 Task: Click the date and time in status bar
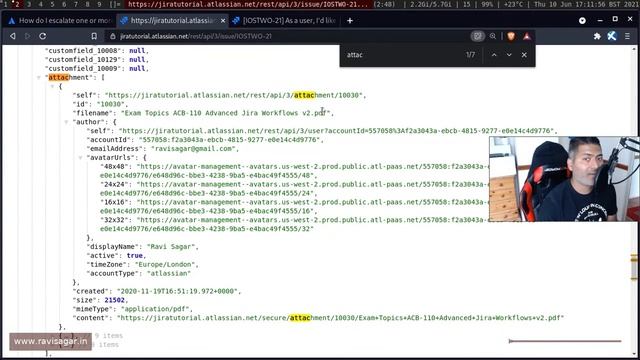pyautogui.click(x=586, y=4)
